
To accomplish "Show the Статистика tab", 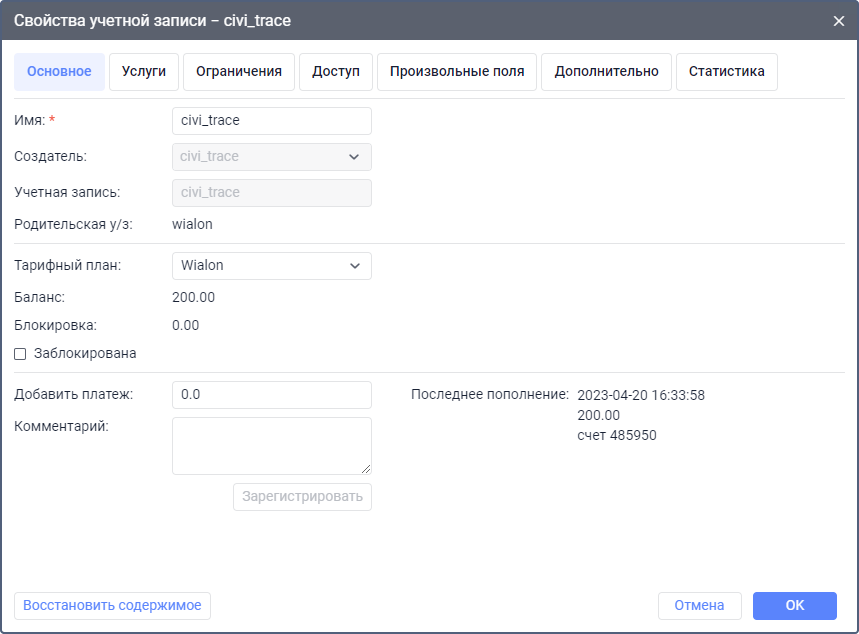I will point(727,72).
